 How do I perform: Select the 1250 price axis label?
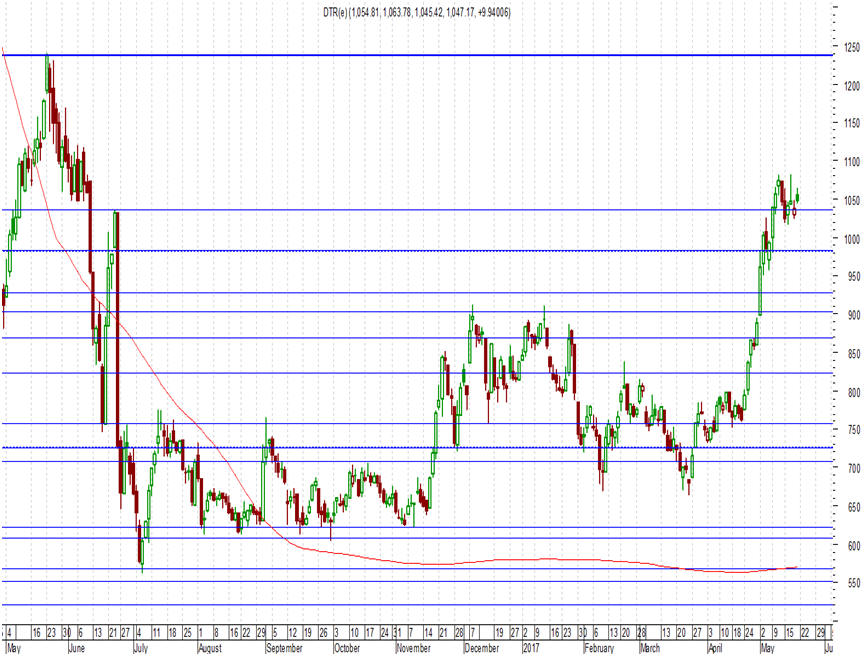852,48
